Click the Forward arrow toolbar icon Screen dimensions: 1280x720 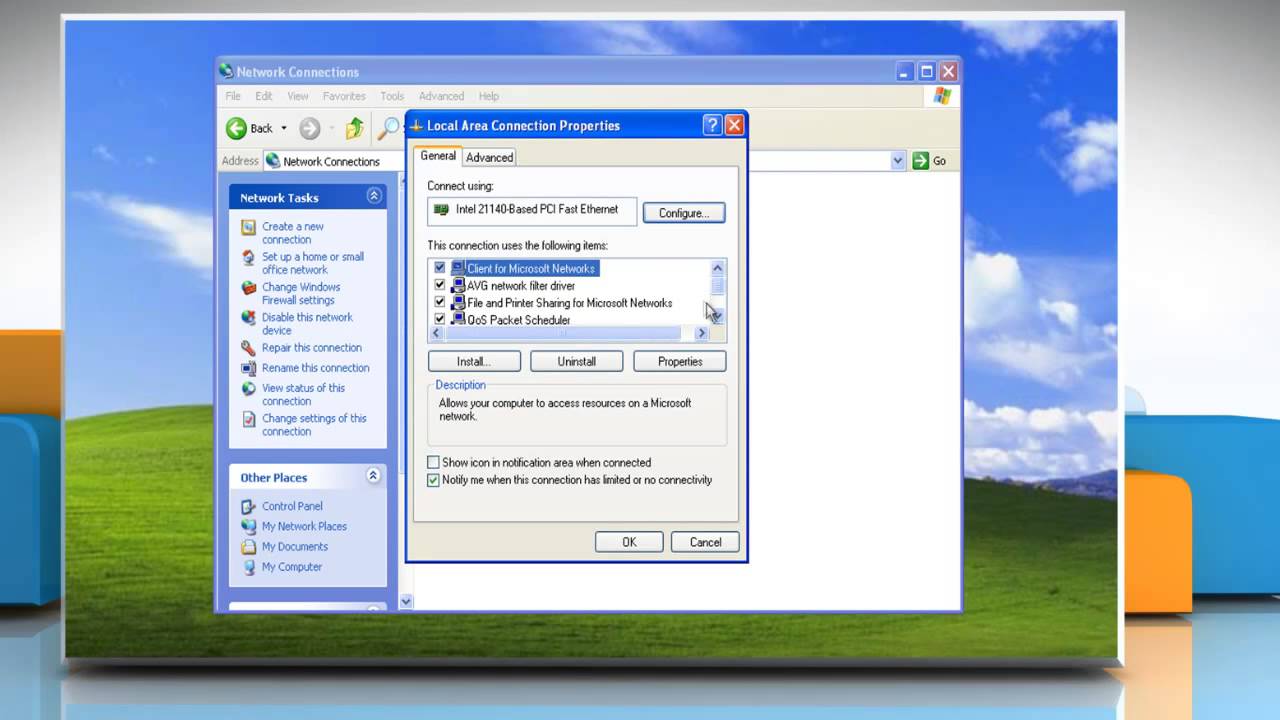(x=310, y=128)
